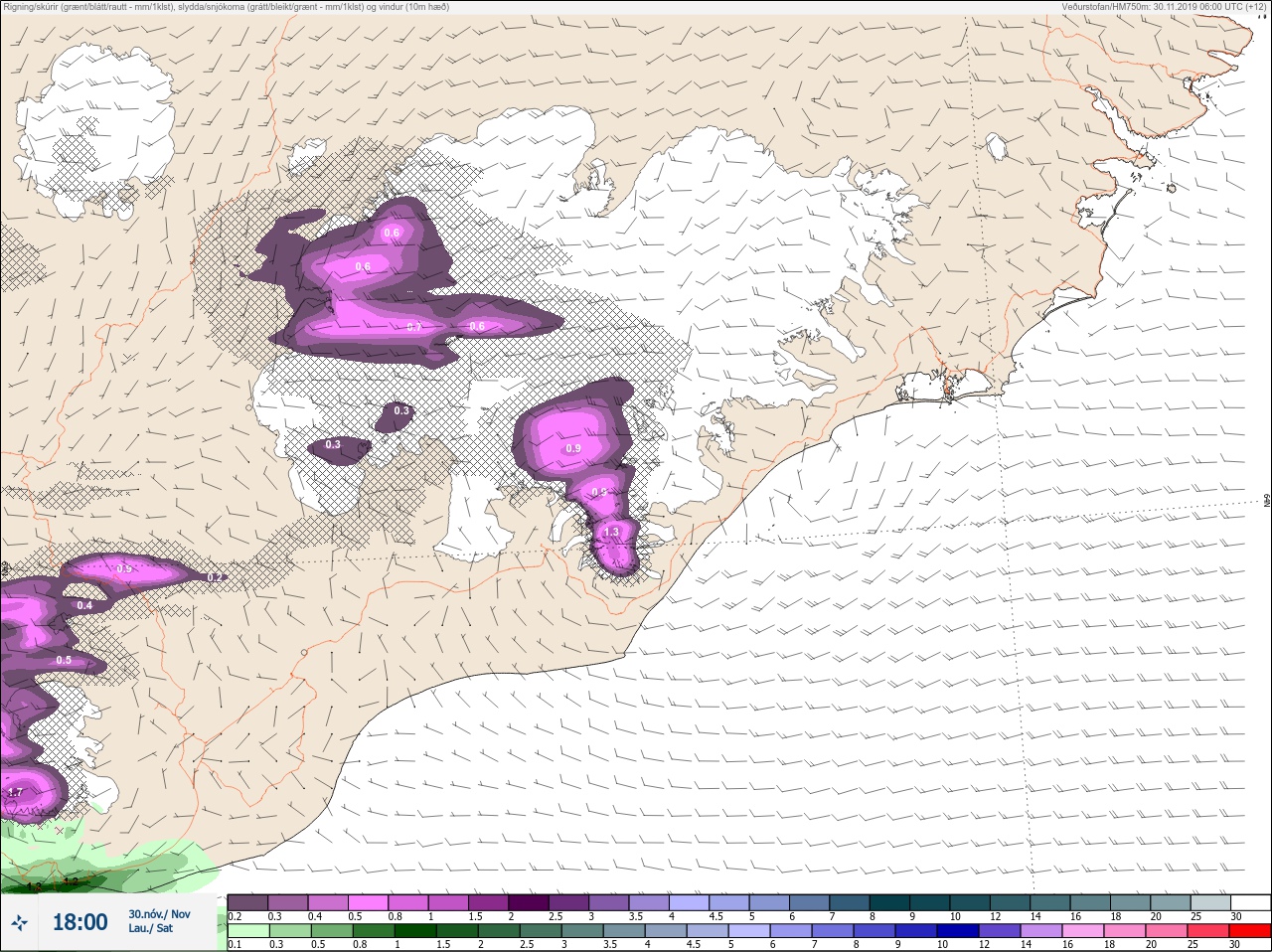1272x952 pixels.
Task: Pick the pale green legend swatch labeled 0.1
Action: (247, 932)
